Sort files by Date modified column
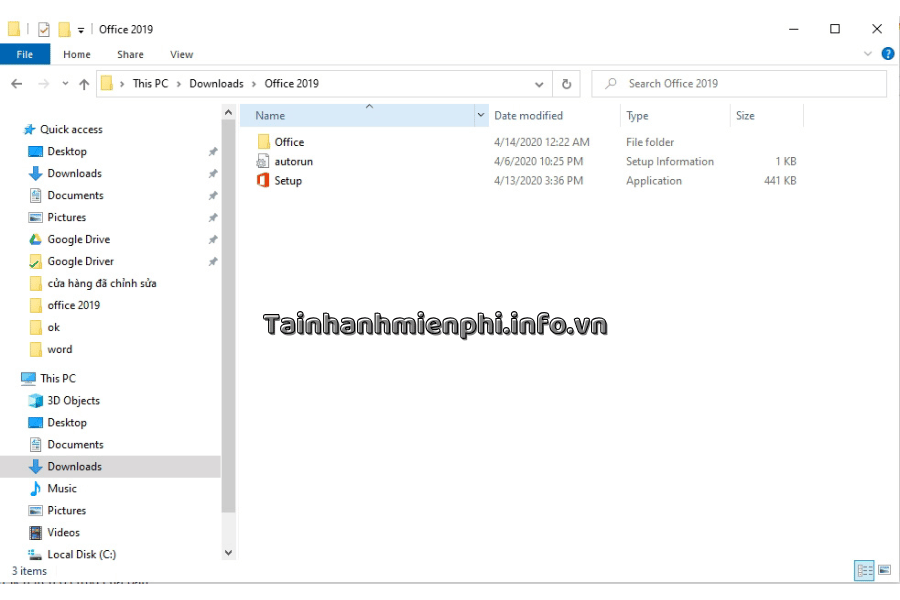 tap(528, 116)
